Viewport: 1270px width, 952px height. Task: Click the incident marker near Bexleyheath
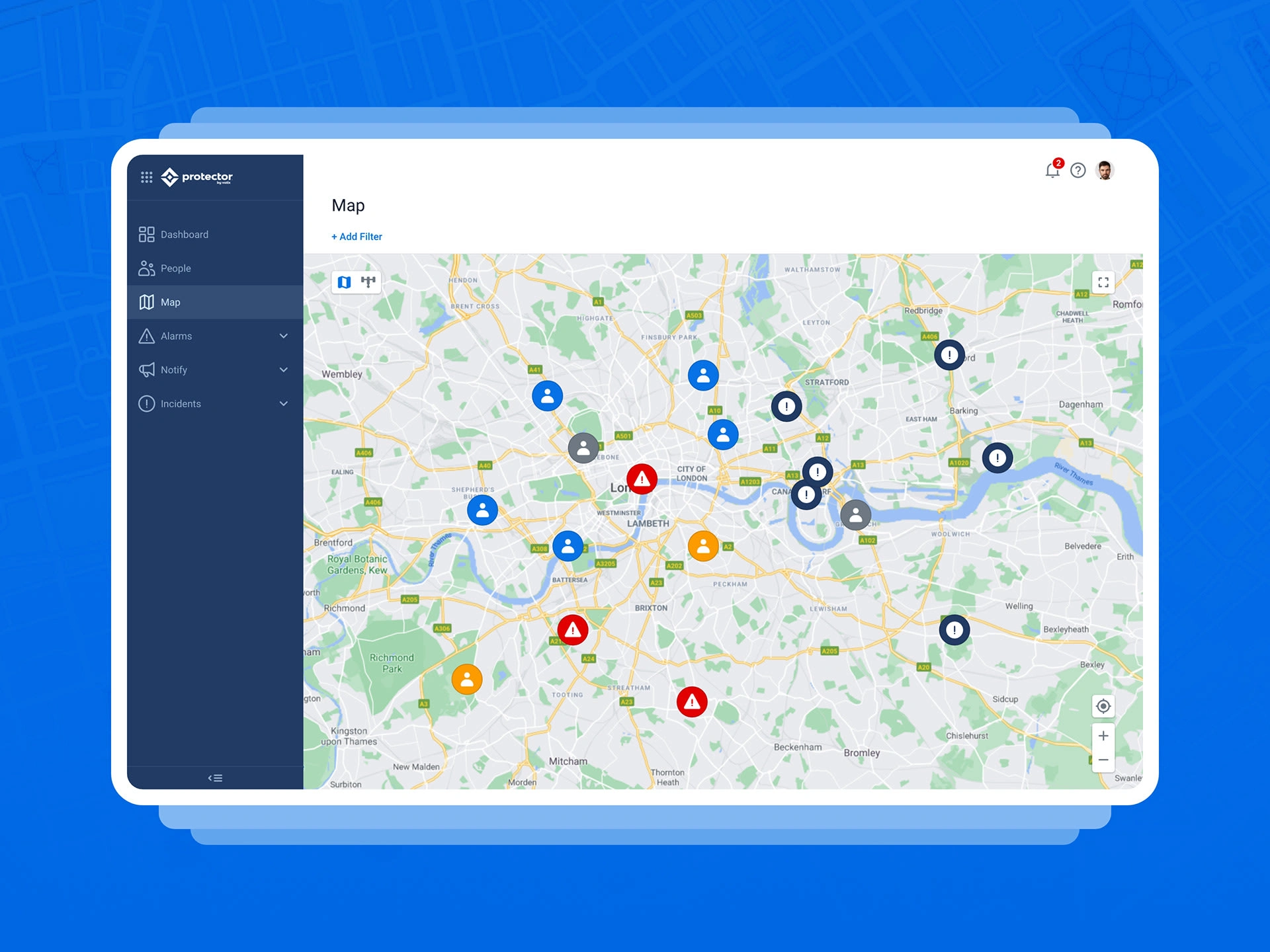coord(954,631)
